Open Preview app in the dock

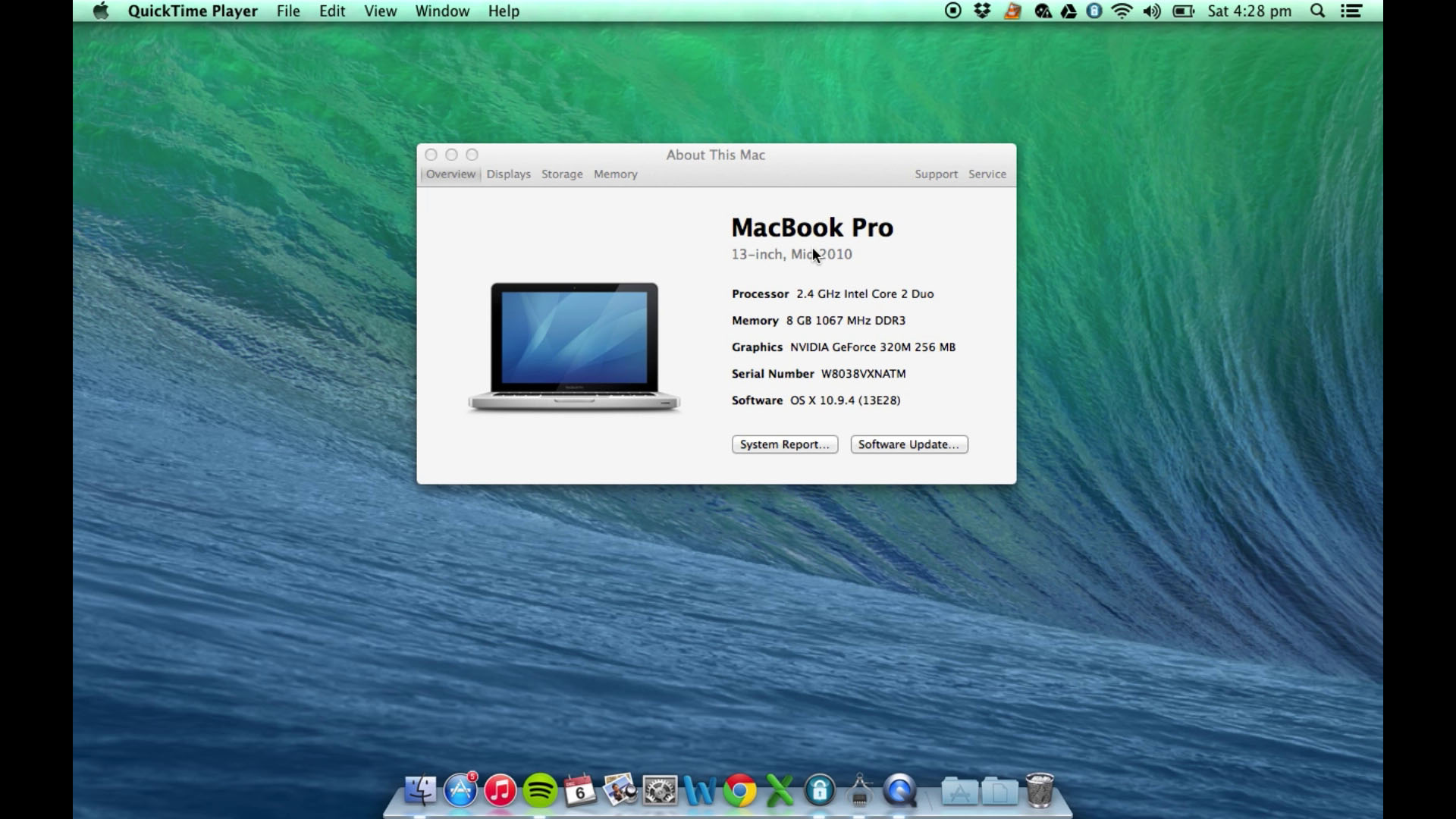click(620, 791)
